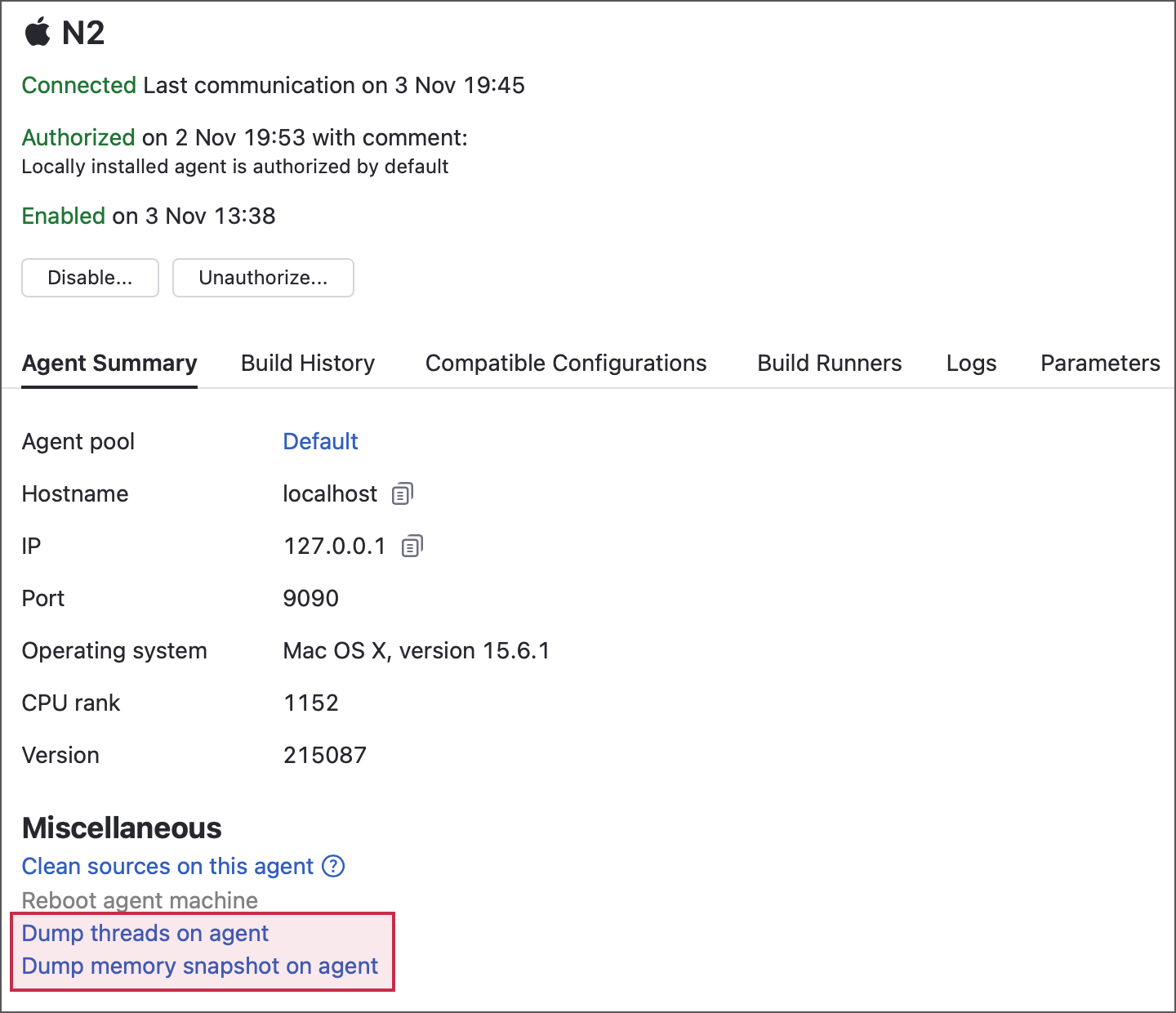The width and height of the screenshot is (1176, 1013).
Task: Open the Compatible Configurations tab
Action: click(566, 364)
